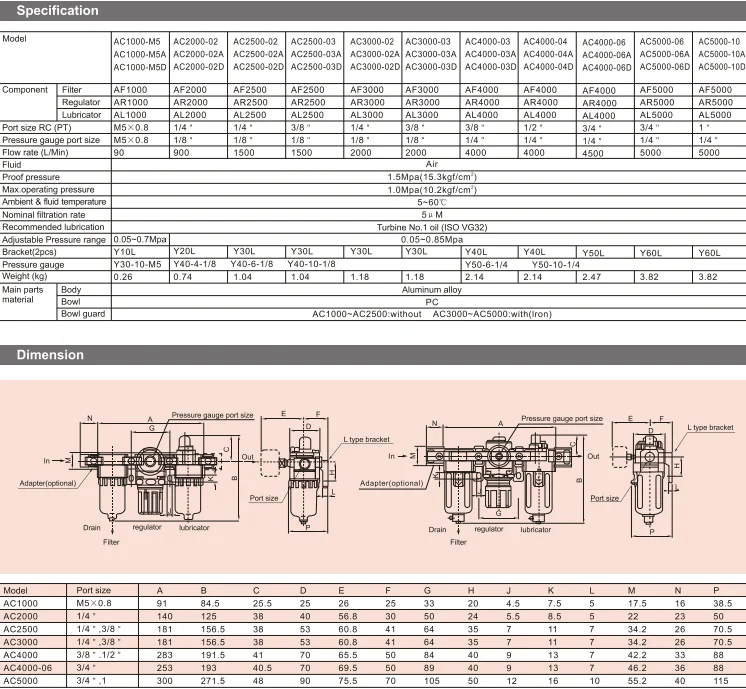Click the weight value 0.26

point(123,277)
